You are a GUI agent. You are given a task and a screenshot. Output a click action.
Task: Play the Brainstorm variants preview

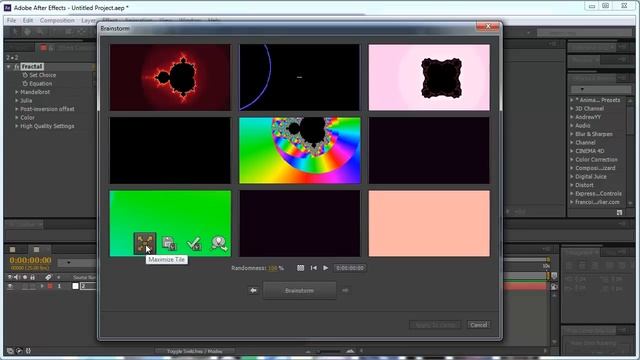click(325, 268)
